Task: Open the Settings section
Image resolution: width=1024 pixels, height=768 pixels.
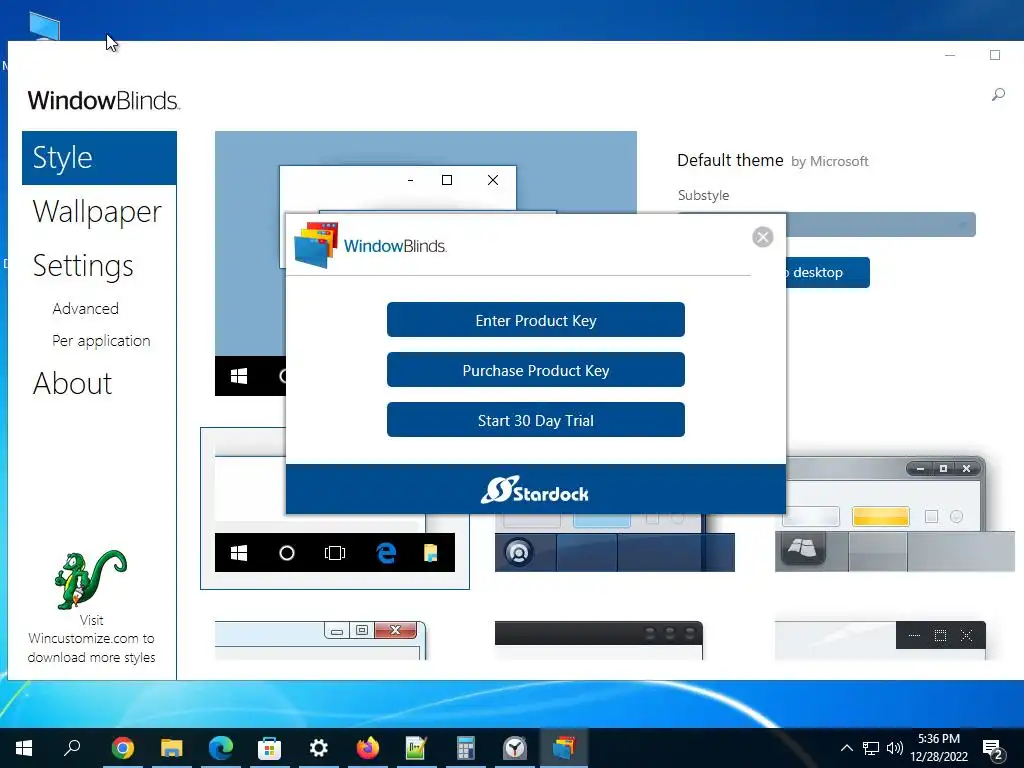Action: coord(83,266)
